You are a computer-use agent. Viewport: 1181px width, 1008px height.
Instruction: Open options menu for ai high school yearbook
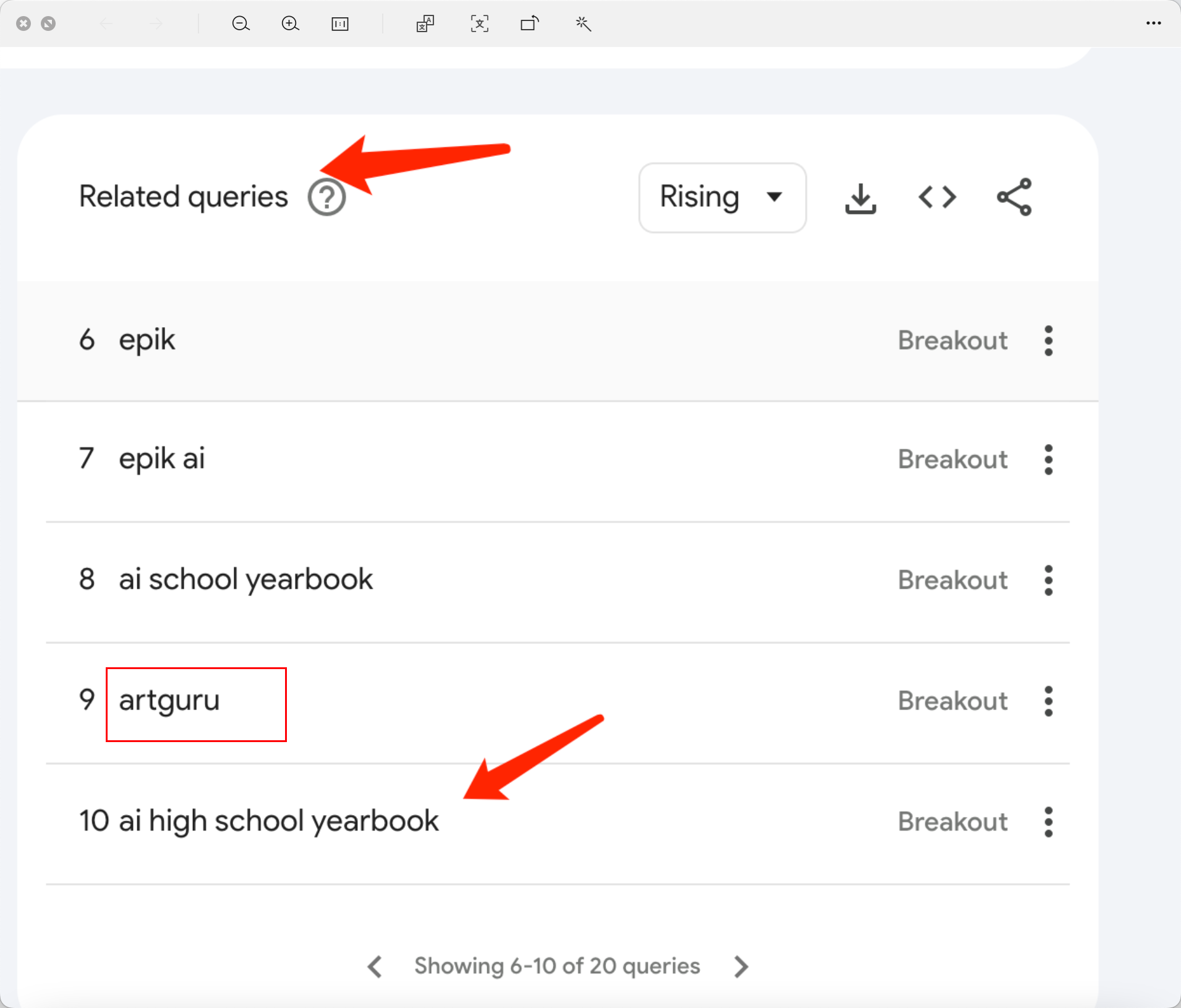point(1049,822)
